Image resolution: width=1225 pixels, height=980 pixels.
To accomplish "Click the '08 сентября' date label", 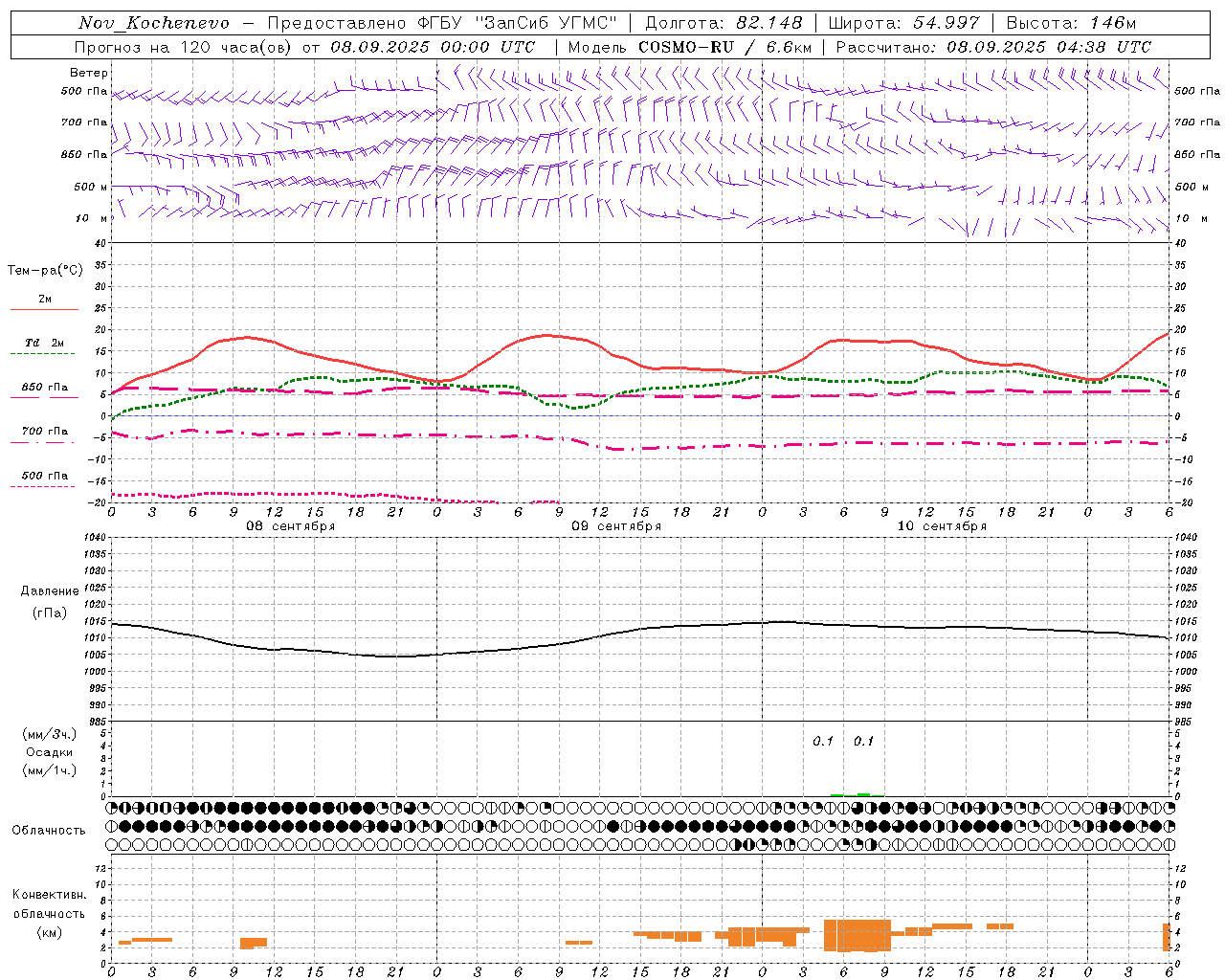I will click(x=291, y=526).
